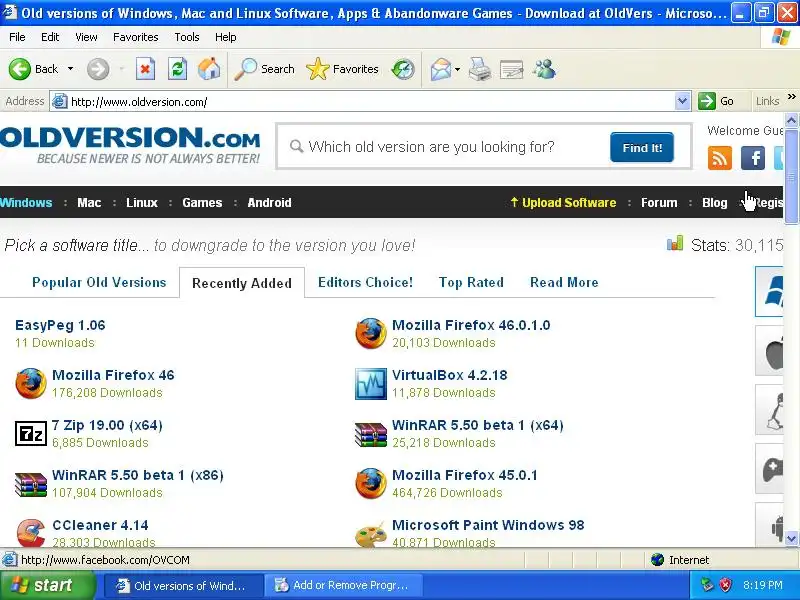Click the Go button
This screenshot has width=800, height=600.
click(x=717, y=101)
